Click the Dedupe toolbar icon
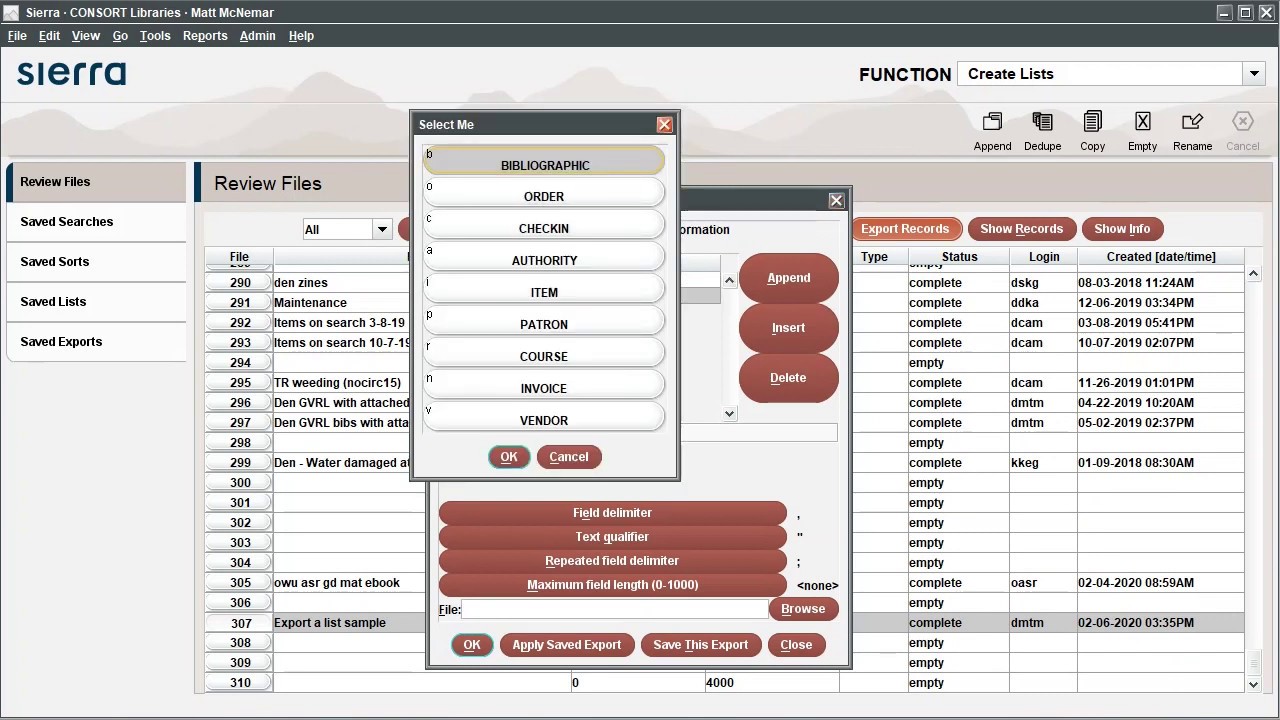 pyautogui.click(x=1042, y=131)
